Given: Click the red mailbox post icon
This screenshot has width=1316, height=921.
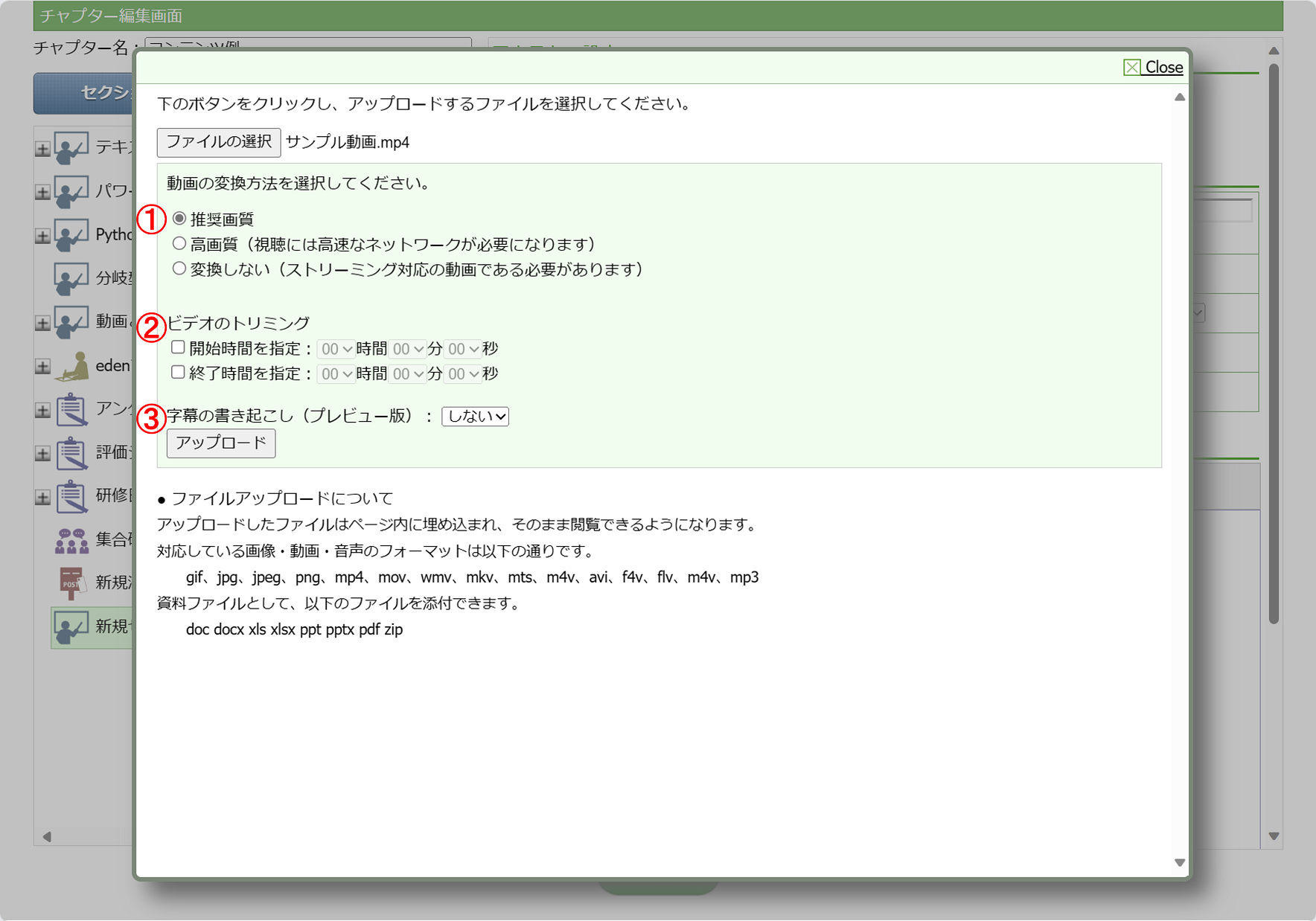Looking at the screenshot, I should [71, 583].
